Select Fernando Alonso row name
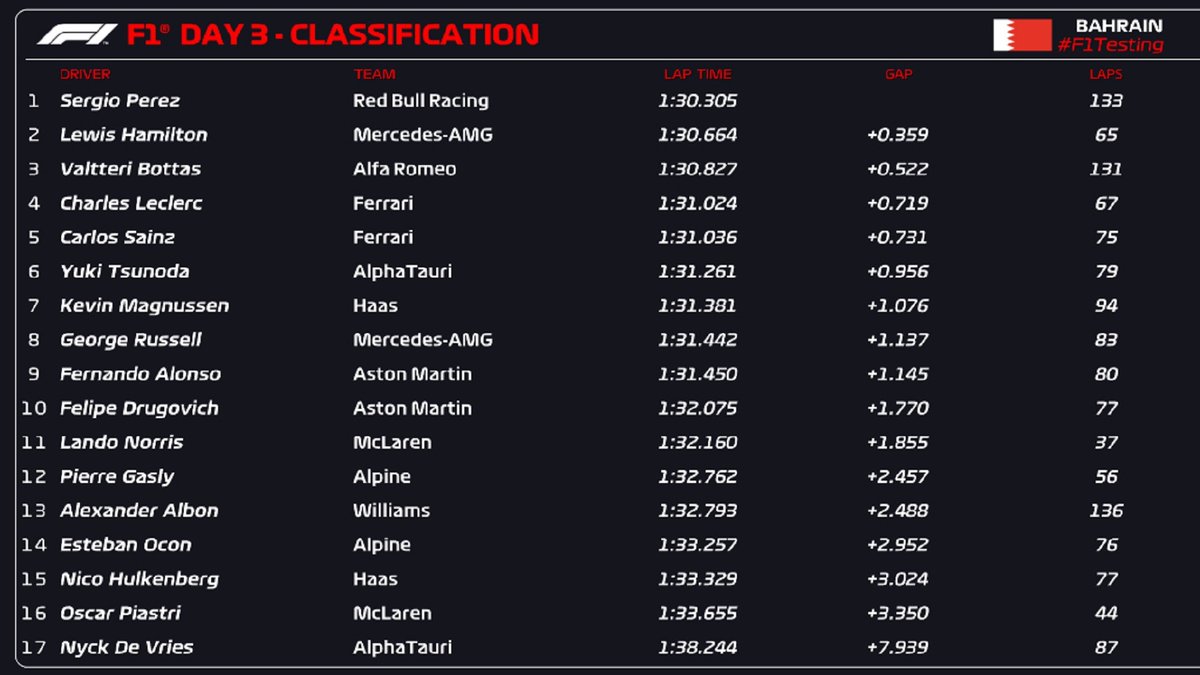This screenshot has height=675, width=1200. (x=140, y=374)
